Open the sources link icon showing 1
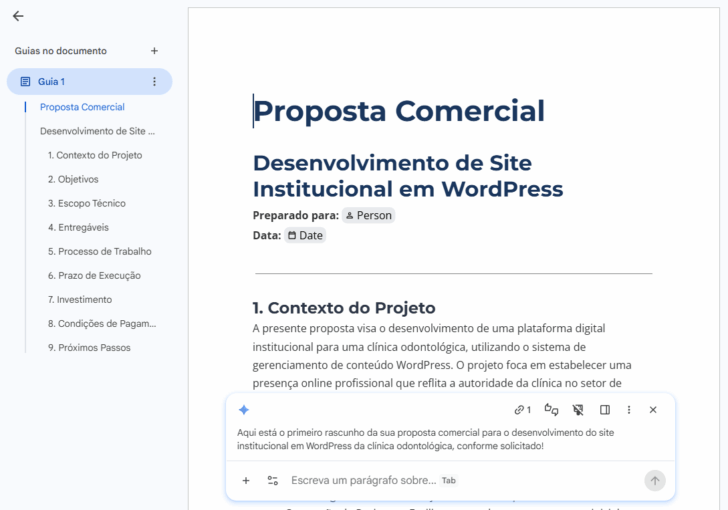Image resolution: width=728 pixels, height=510 pixels. click(522, 410)
